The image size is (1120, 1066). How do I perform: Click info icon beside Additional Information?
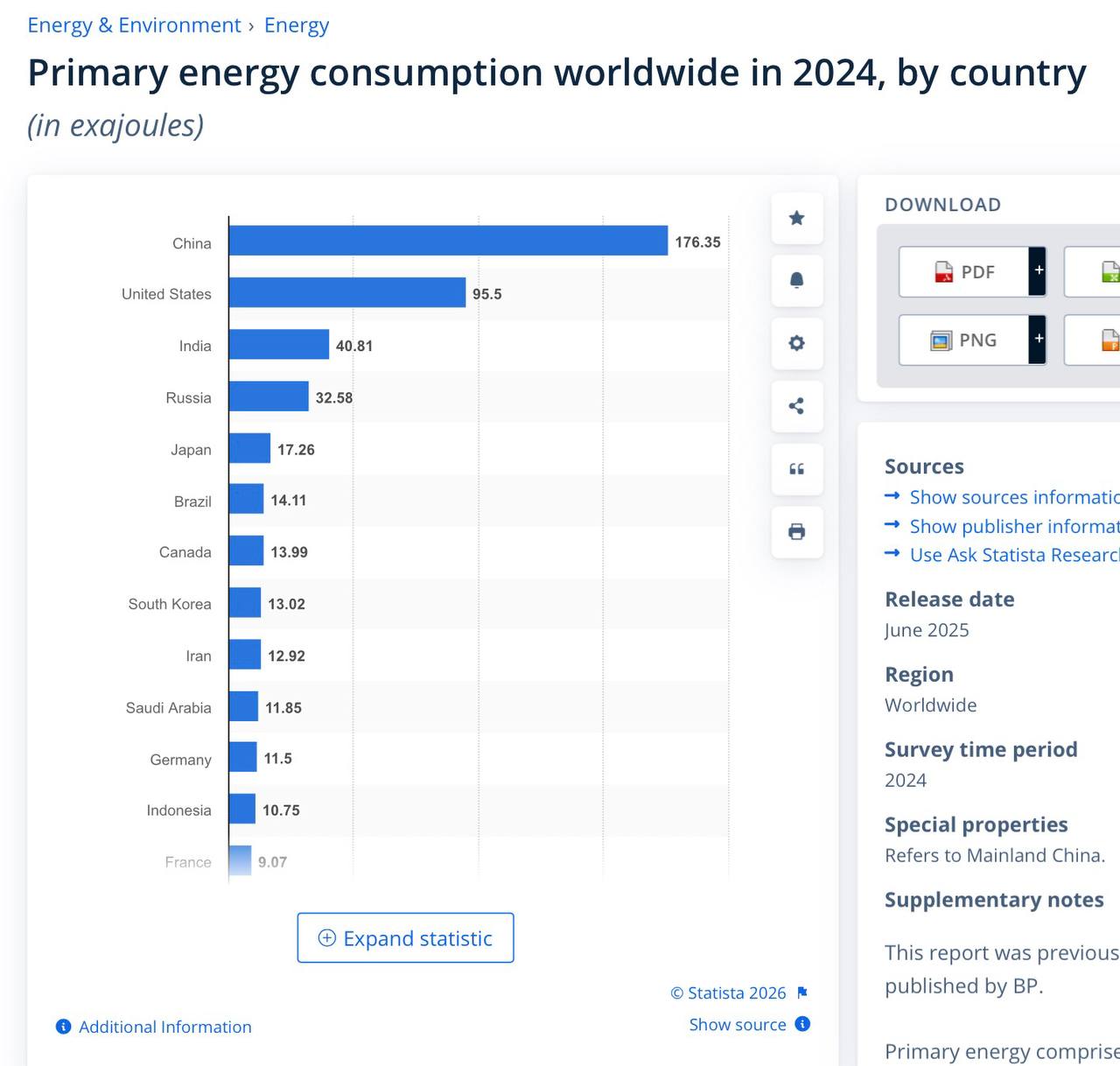pyautogui.click(x=63, y=1027)
